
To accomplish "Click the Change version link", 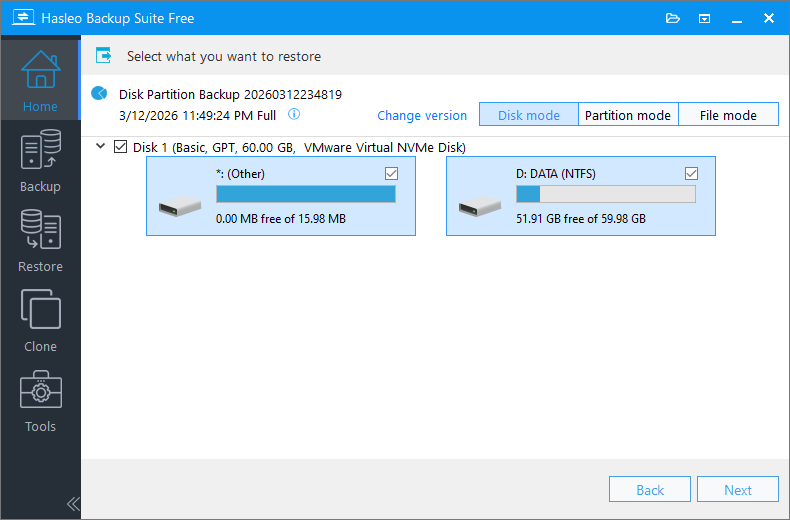I will pos(422,115).
